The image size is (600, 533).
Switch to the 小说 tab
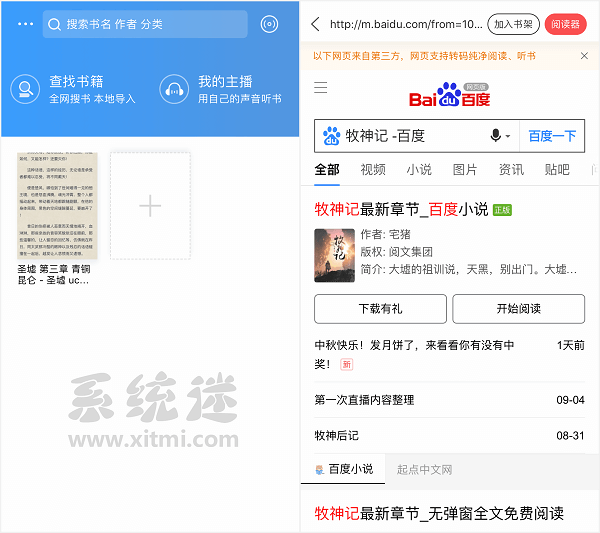(419, 170)
